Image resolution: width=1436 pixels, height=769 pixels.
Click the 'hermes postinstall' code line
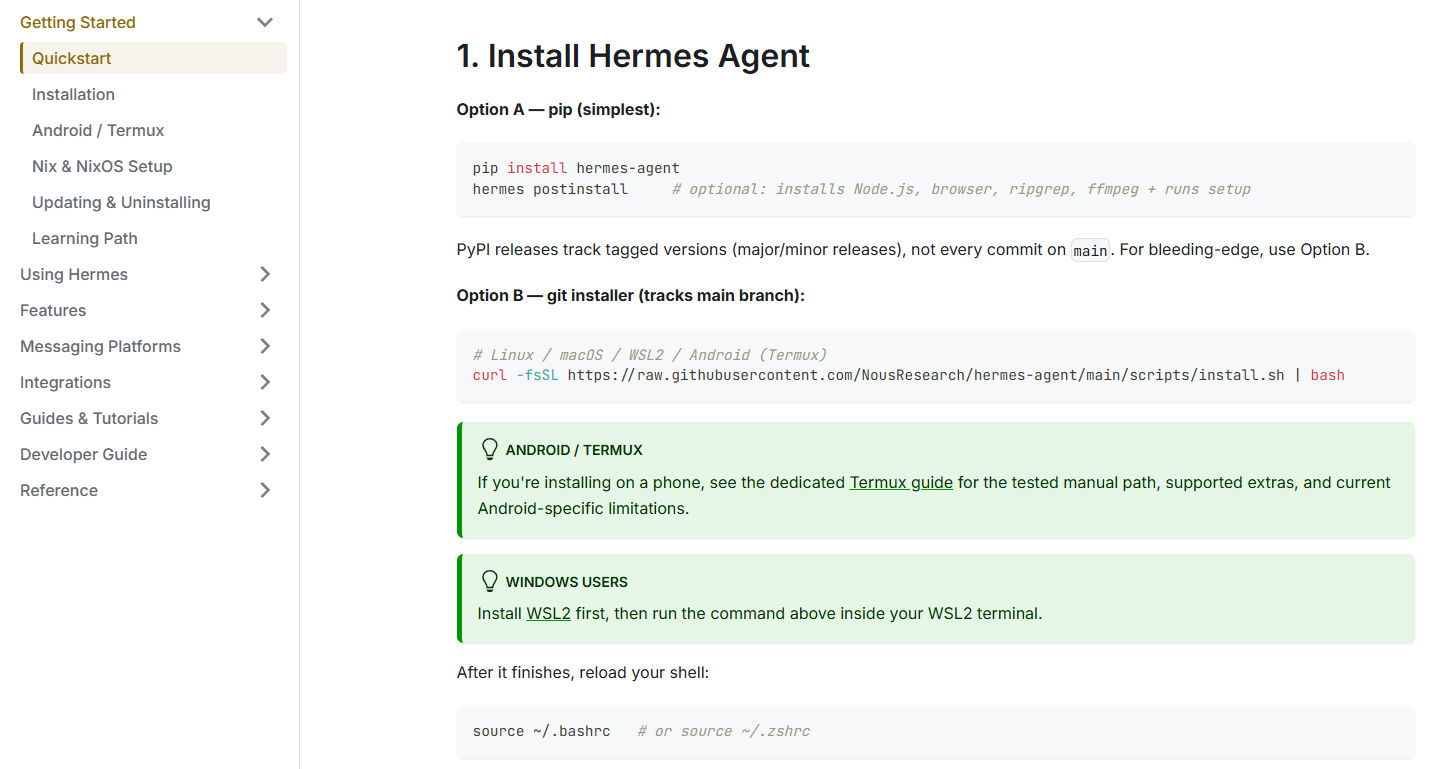click(862, 189)
